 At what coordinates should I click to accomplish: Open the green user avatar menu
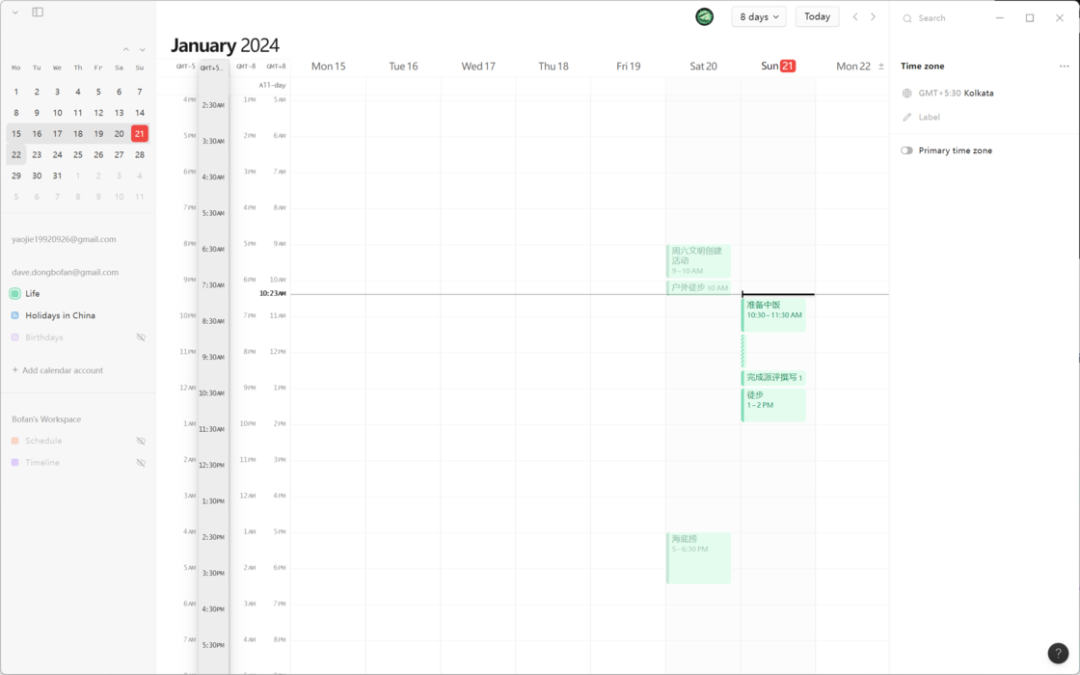[x=704, y=17]
